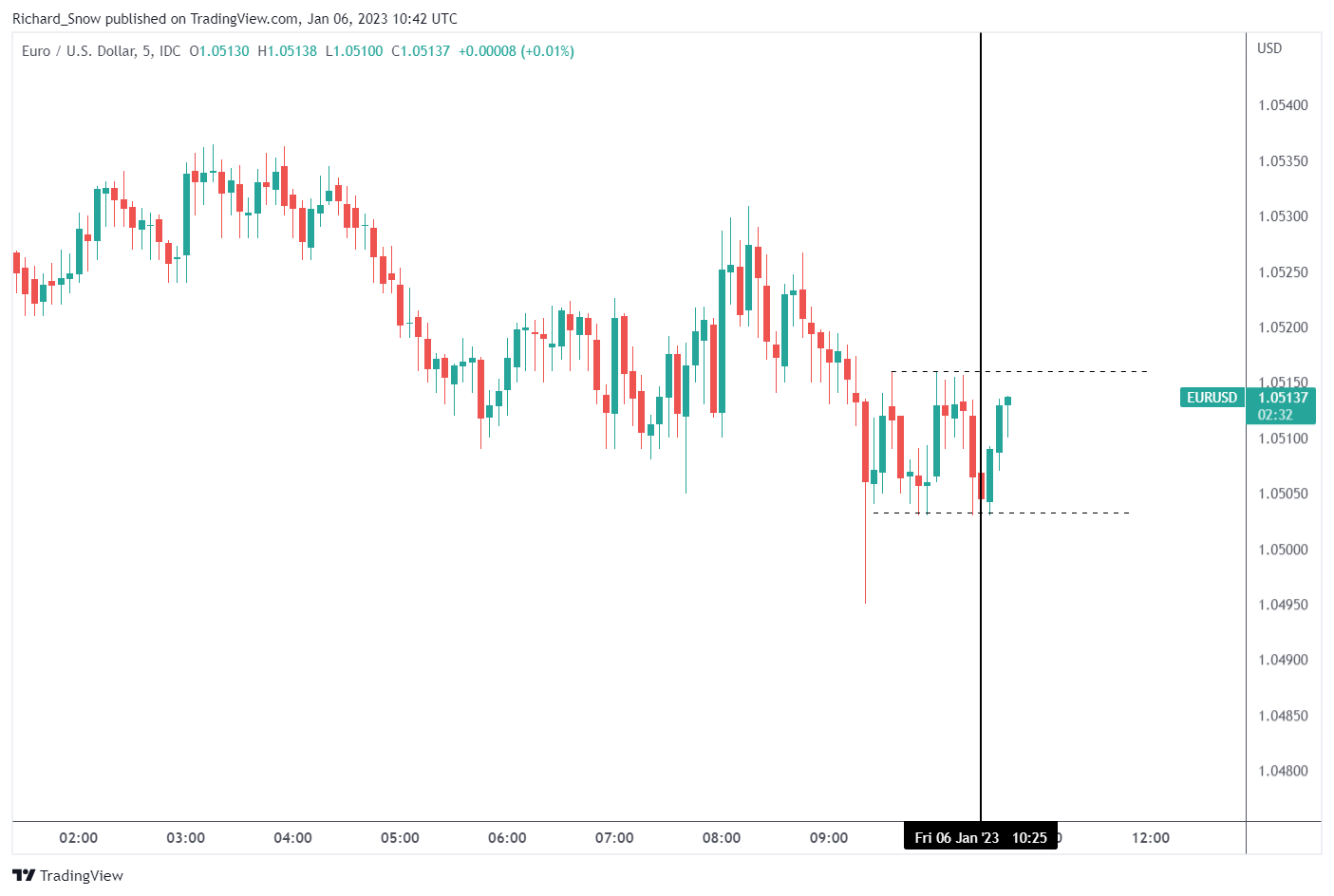Click the Richard_Snow published header text
1334x896 pixels.
pyautogui.click(x=235, y=18)
